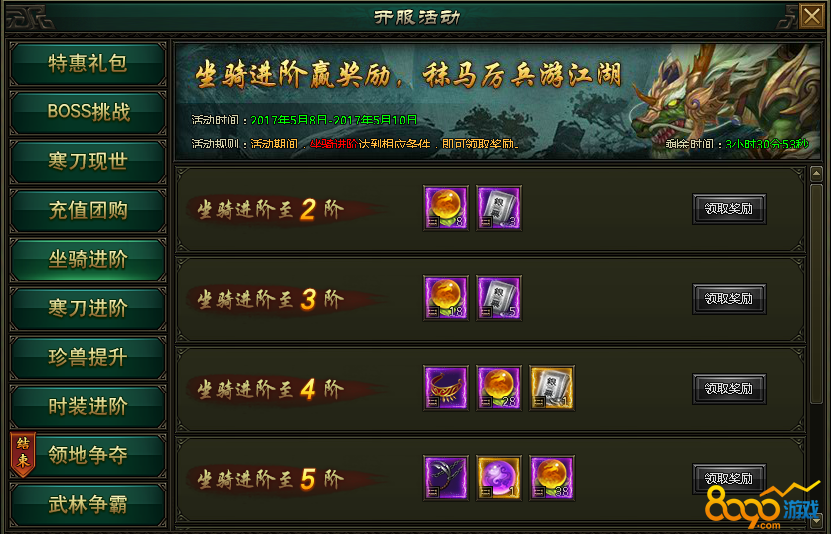
Task: Click the red belt equipment icon in tier 4
Action: [x=446, y=388]
